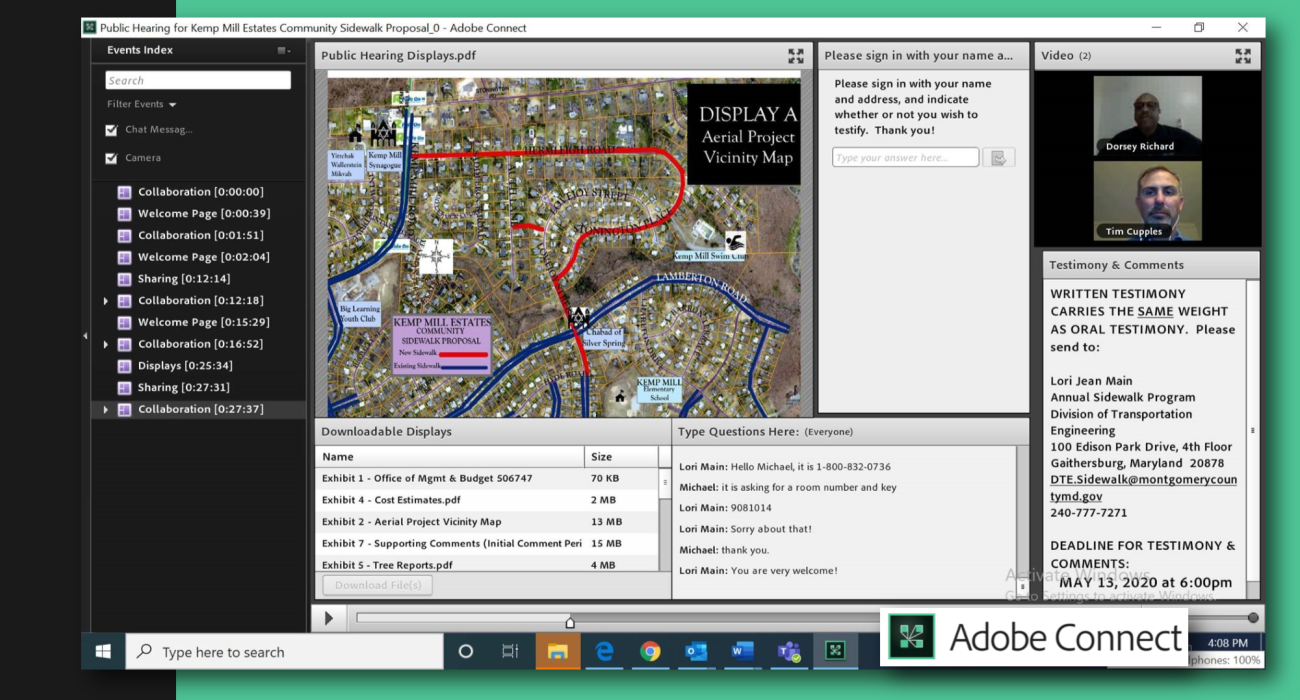Click the playback seek bar position handle

pyautogui.click(x=570, y=621)
